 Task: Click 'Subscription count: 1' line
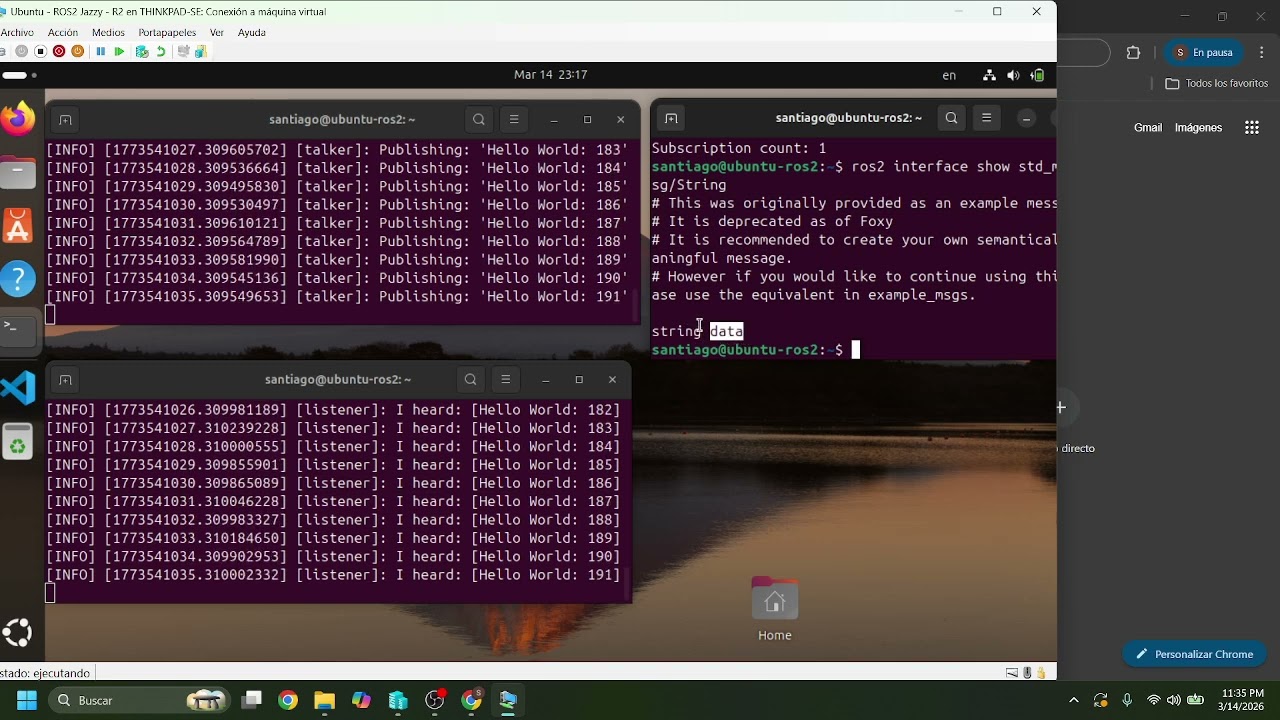pos(739,148)
